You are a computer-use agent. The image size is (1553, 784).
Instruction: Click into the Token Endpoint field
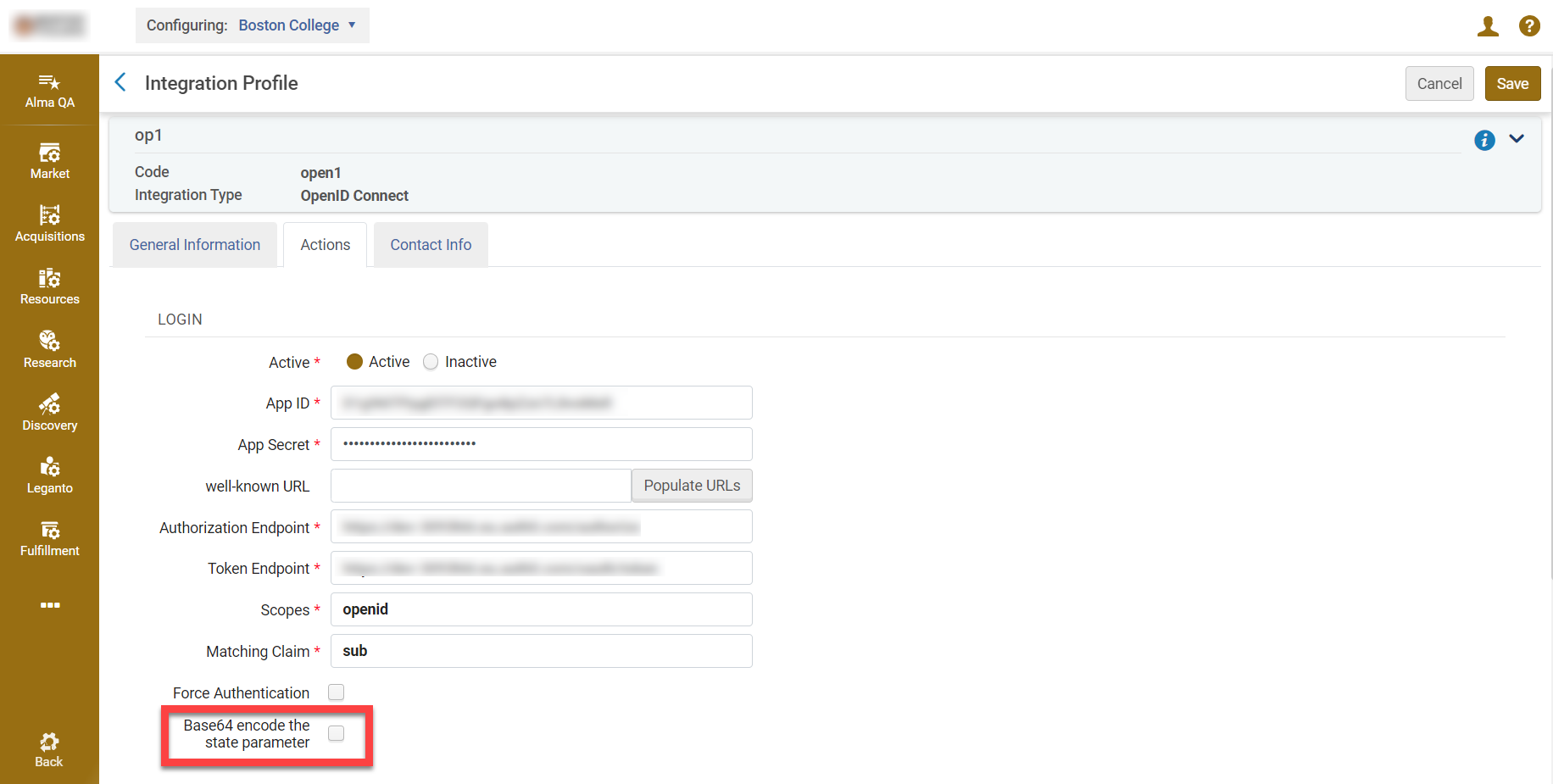click(x=542, y=568)
